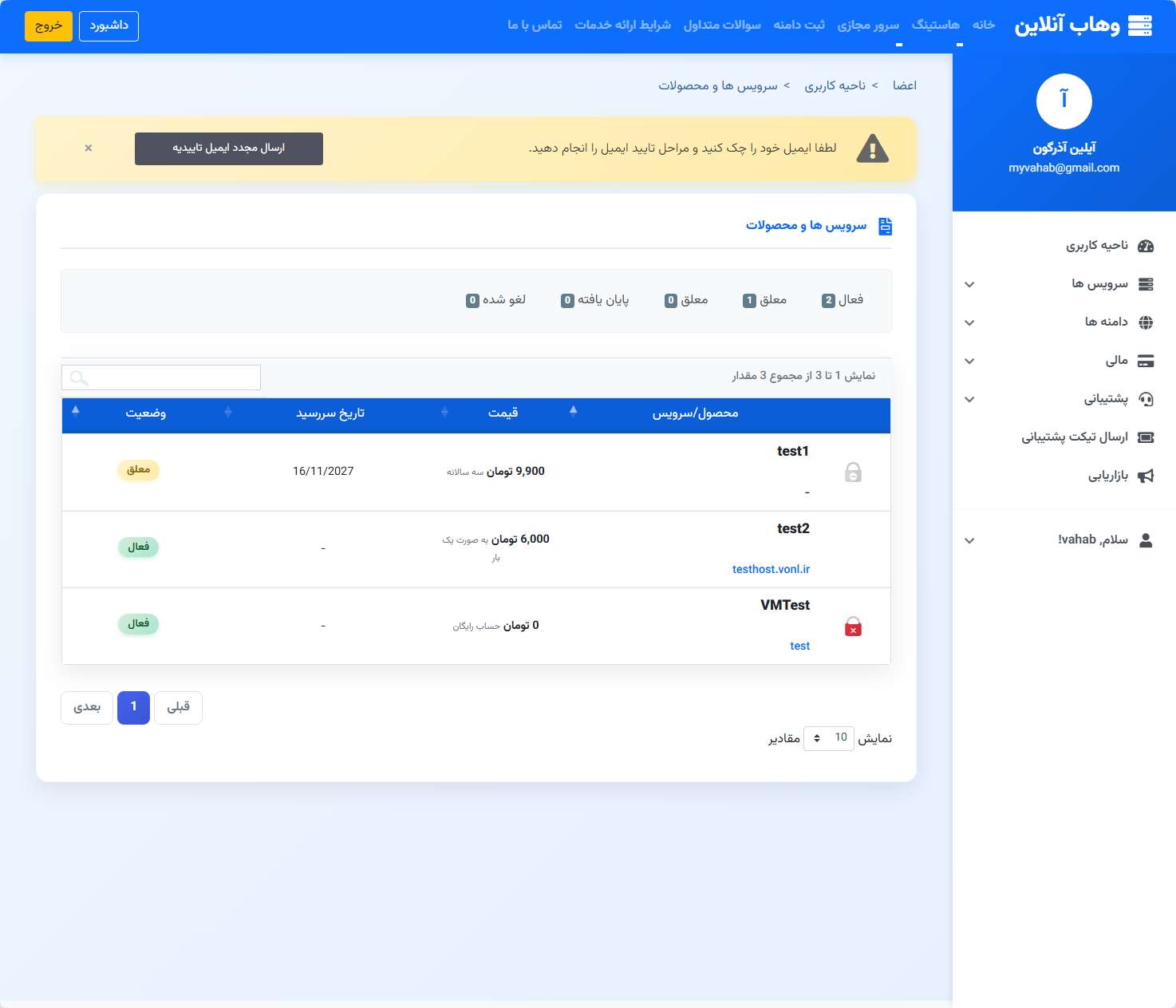Filter services by فعال status
1176x1008 pixels.
(843, 300)
